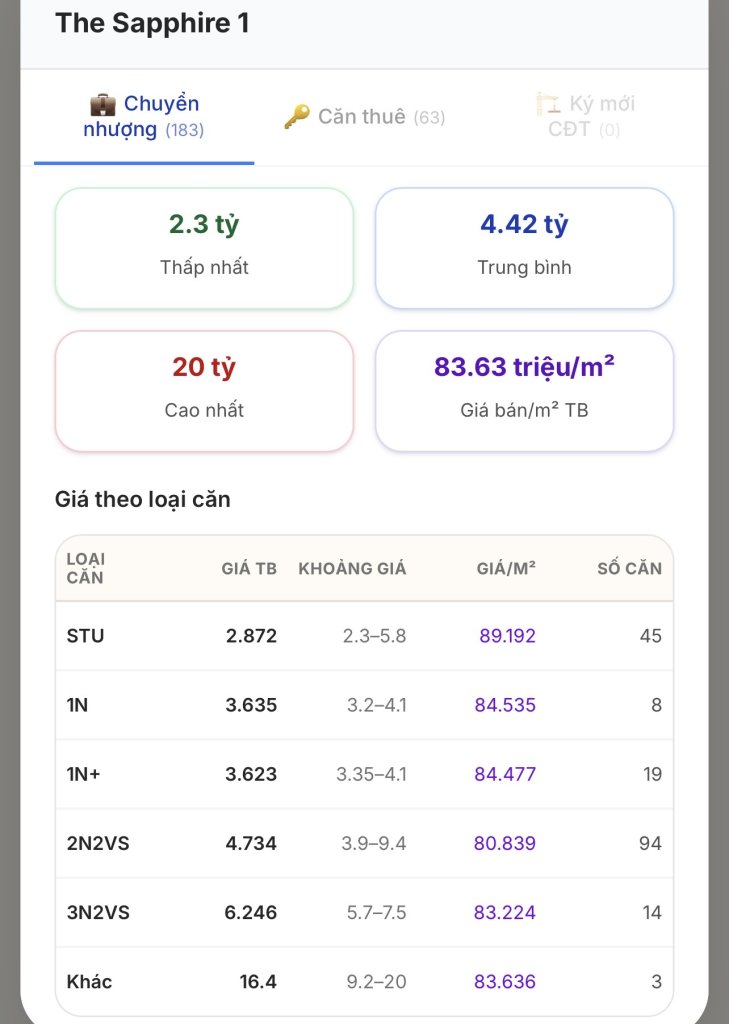Sort by the GIÁ TB column header
The height and width of the screenshot is (1024, 729).
point(249,568)
